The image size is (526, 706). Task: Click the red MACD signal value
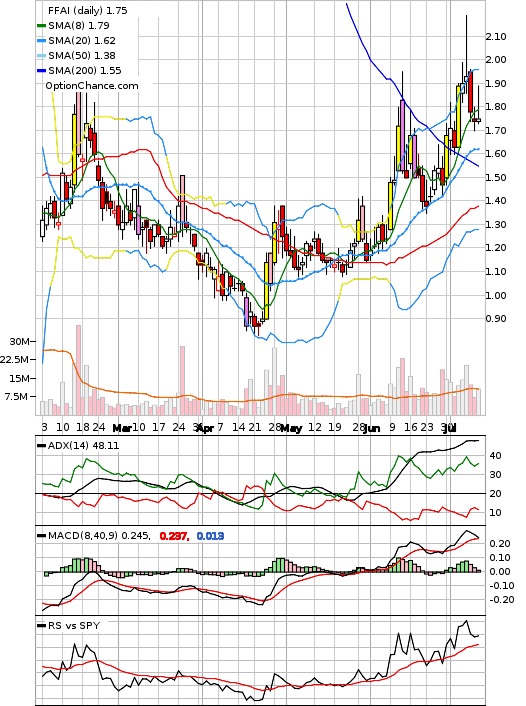coord(174,536)
